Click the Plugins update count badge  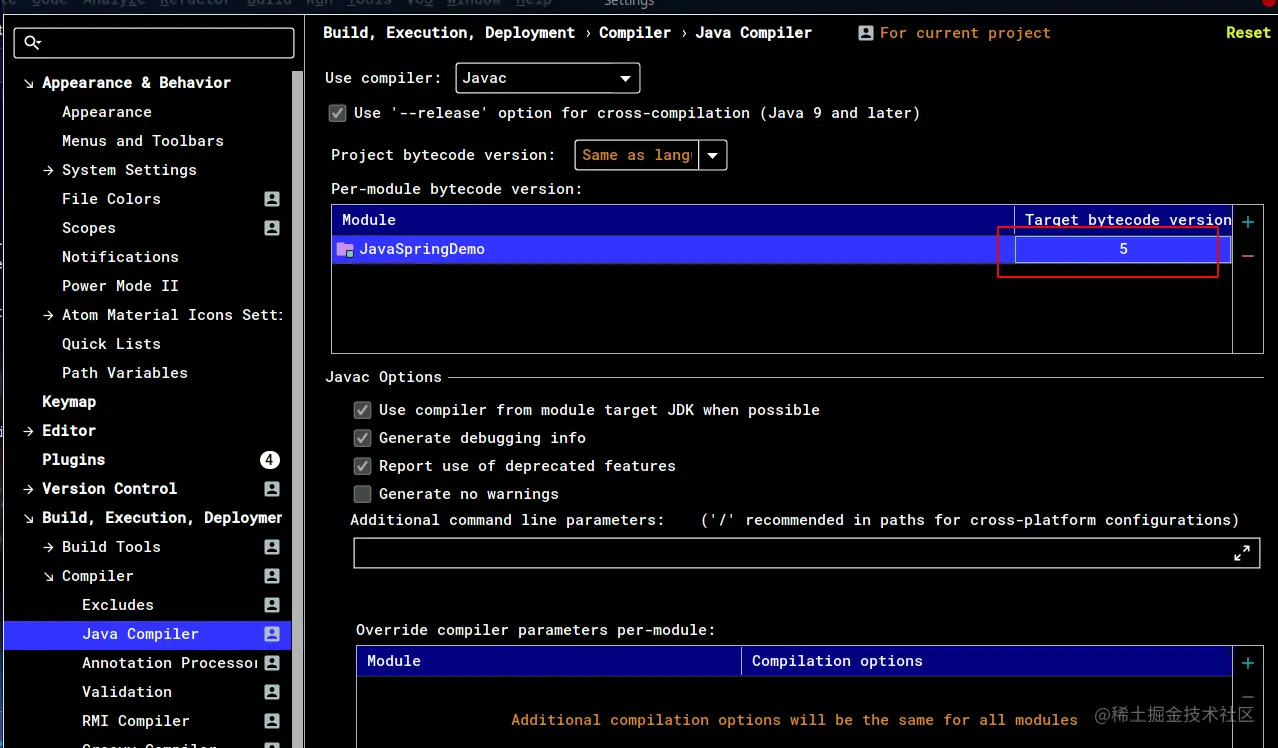(x=270, y=460)
